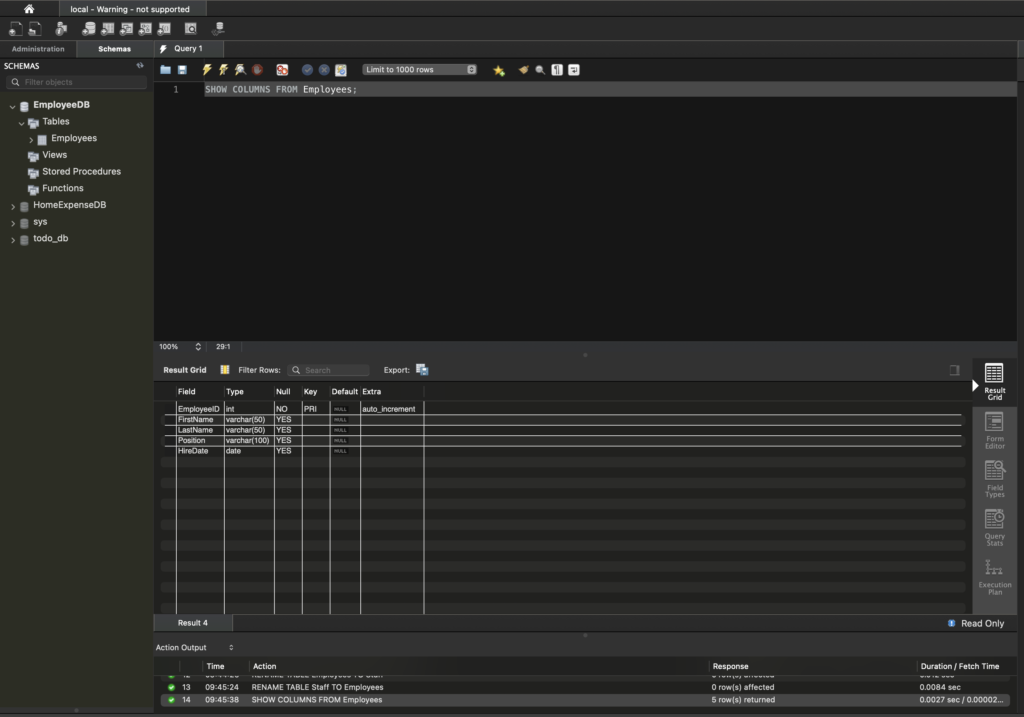Open the Limit to 1000 rows dropdown
The width and height of the screenshot is (1024, 717).
[420, 70]
